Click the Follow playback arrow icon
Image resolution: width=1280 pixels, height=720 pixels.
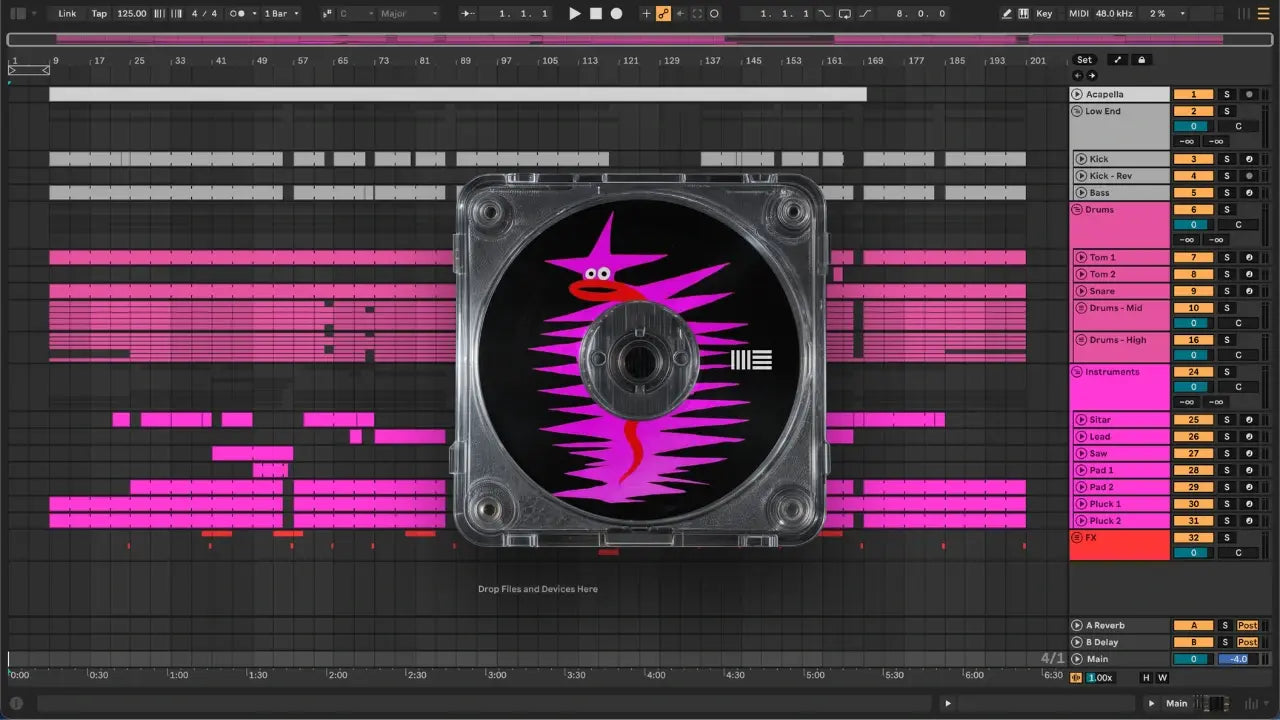pos(468,14)
